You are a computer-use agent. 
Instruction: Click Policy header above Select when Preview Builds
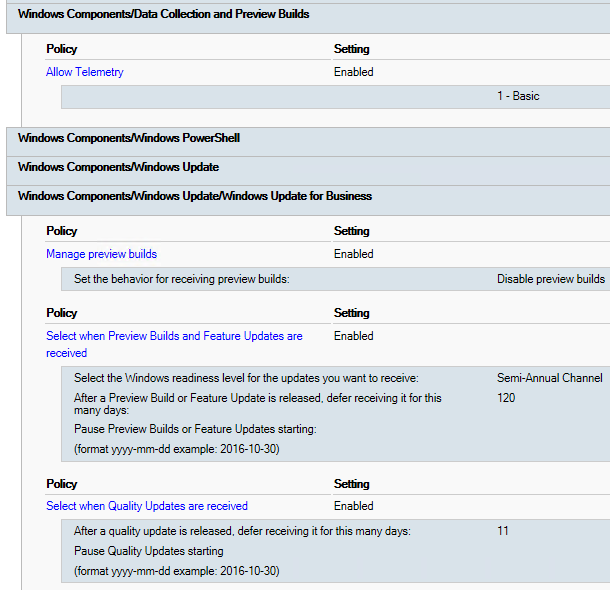[61, 313]
